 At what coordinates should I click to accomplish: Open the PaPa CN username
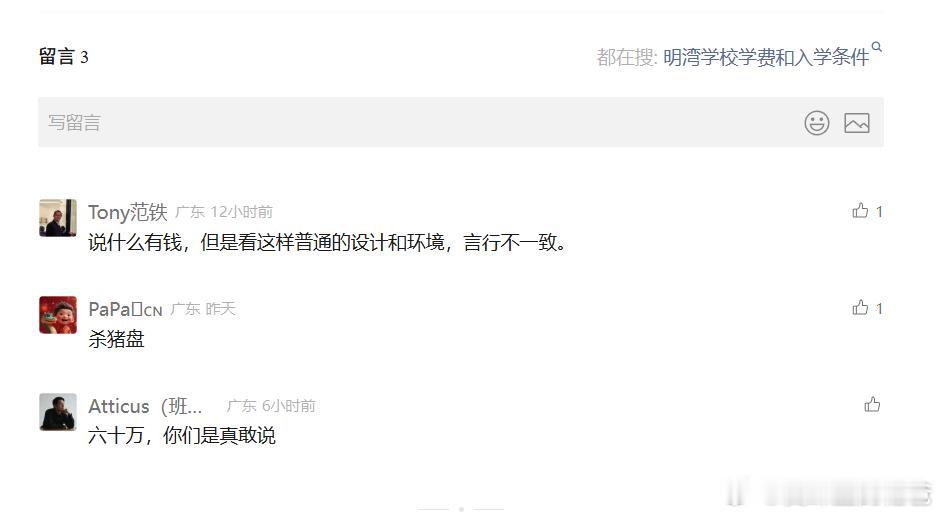(x=125, y=309)
